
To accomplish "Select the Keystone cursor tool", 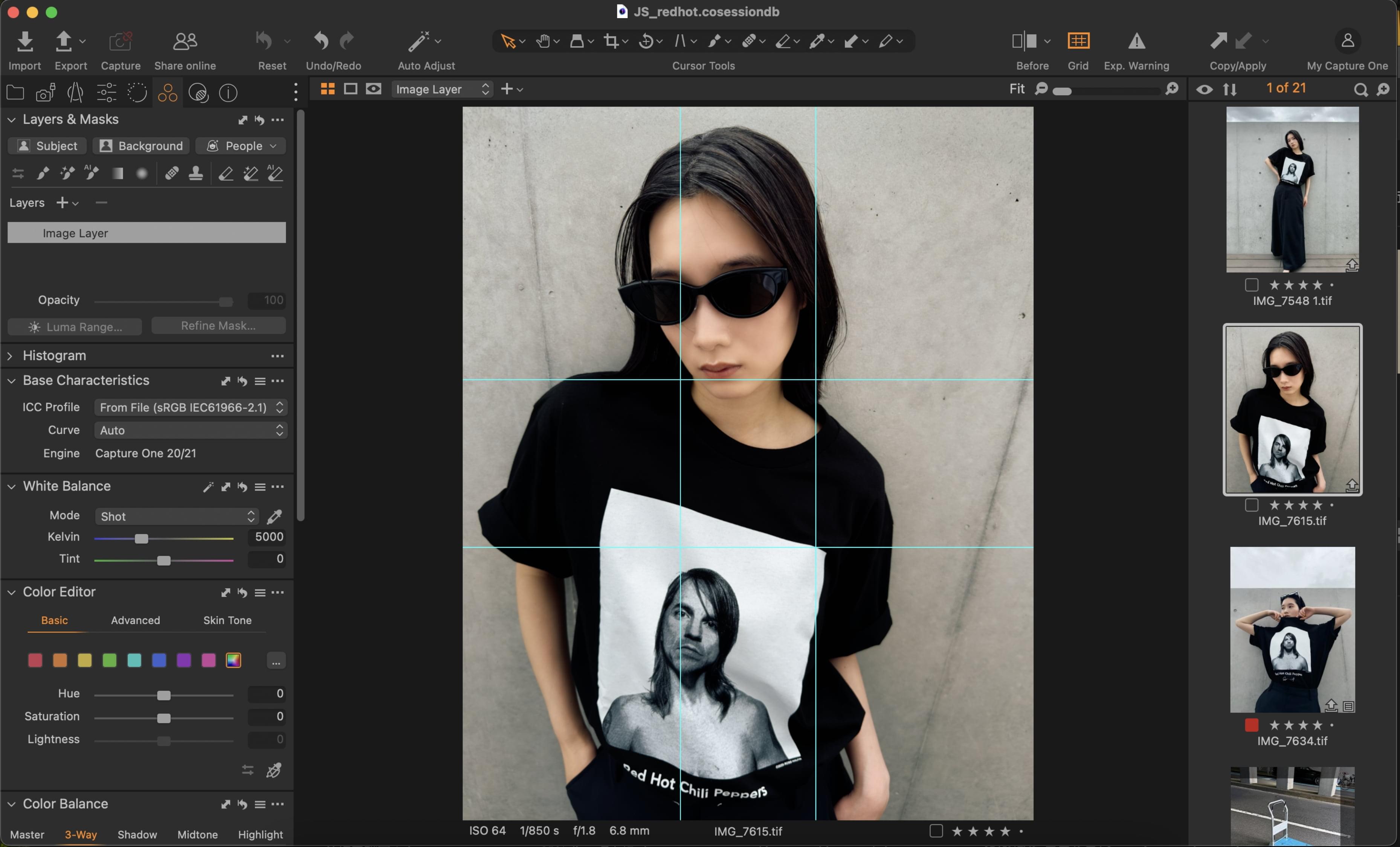I will point(680,41).
